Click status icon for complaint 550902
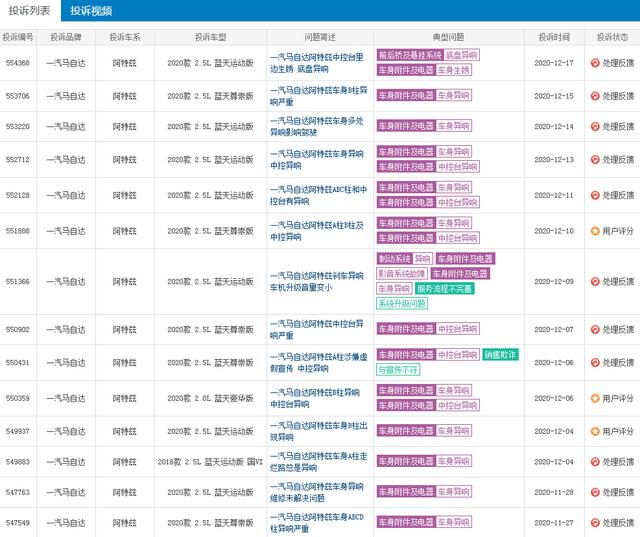The image size is (640, 537). click(595, 329)
